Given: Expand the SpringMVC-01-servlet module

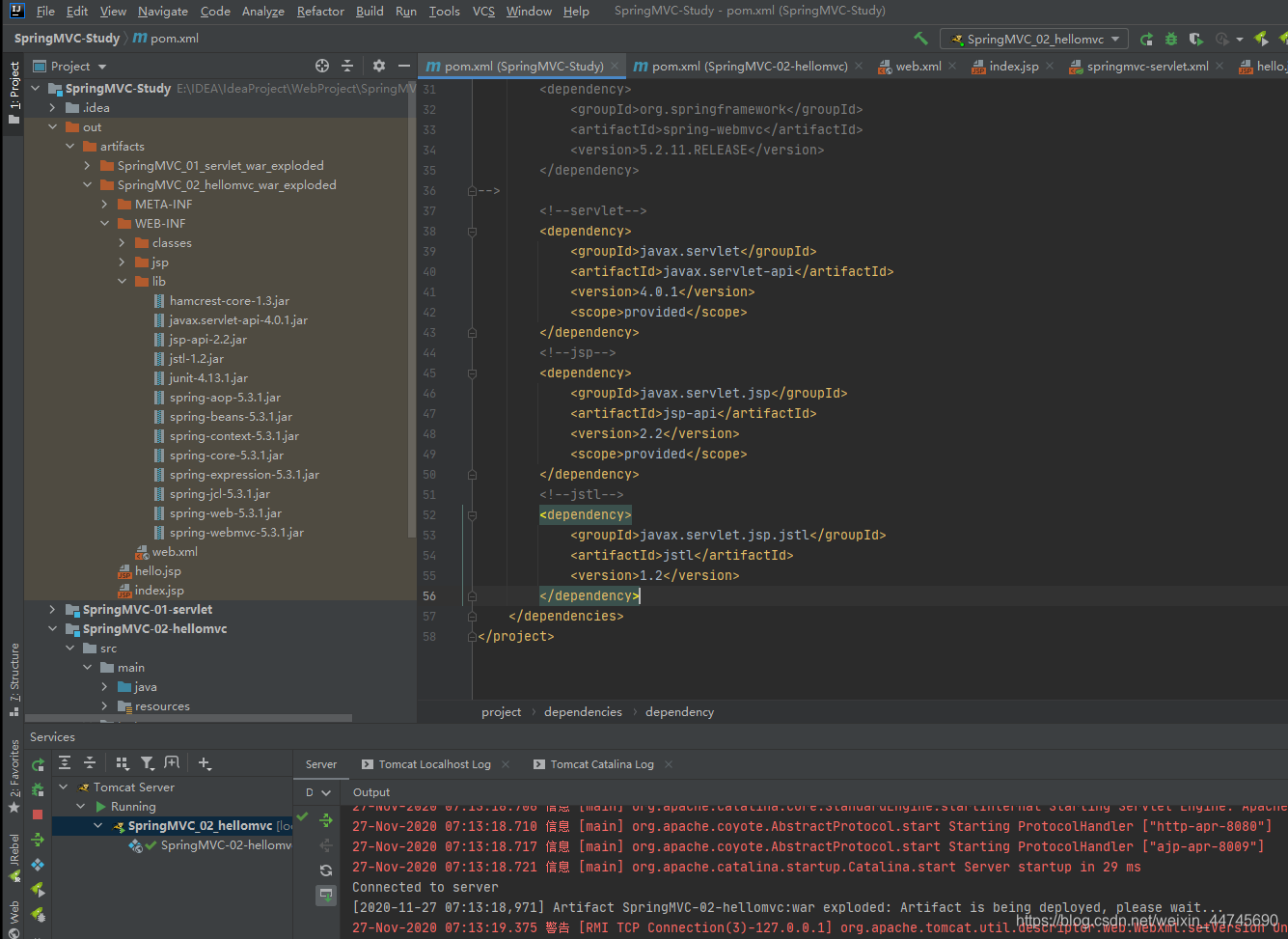Looking at the screenshot, I should (53, 610).
